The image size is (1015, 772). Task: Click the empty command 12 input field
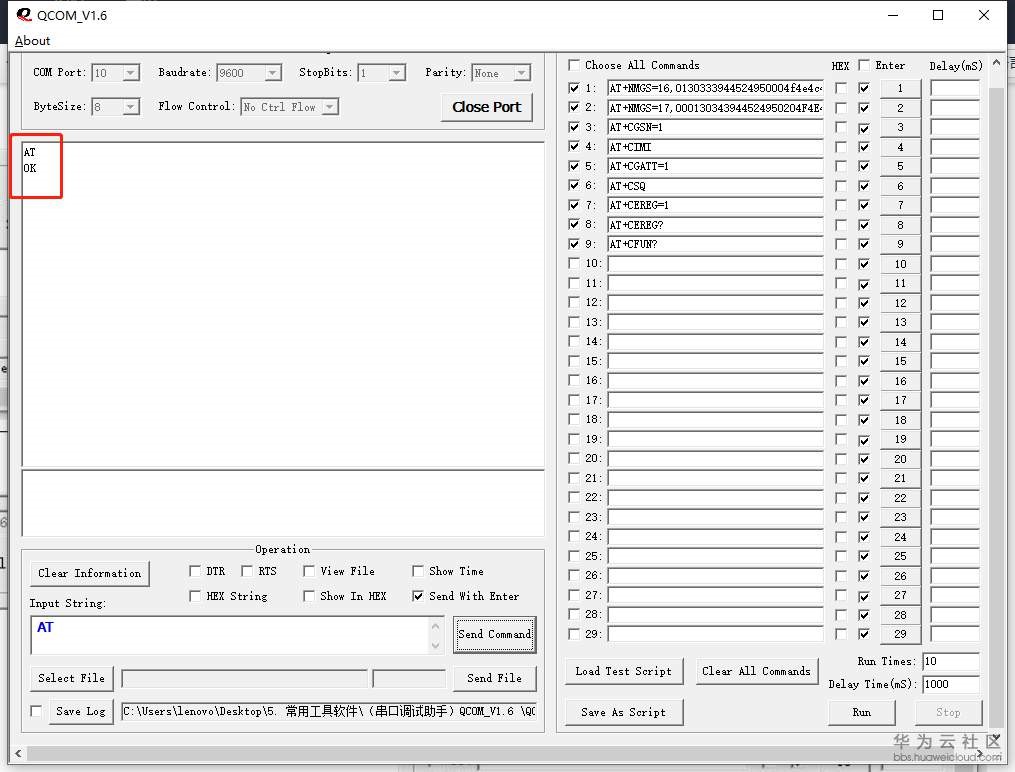[x=715, y=303]
